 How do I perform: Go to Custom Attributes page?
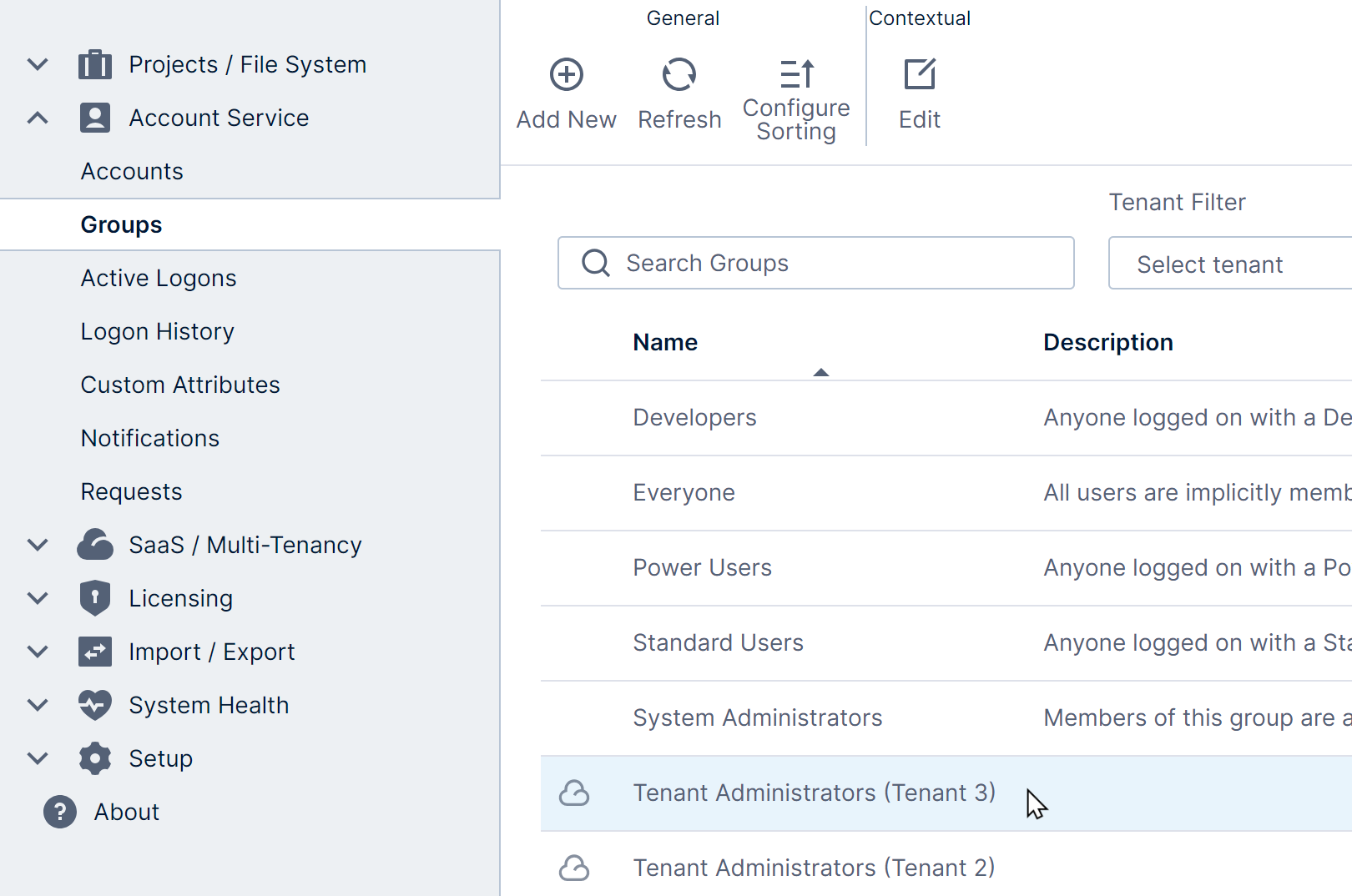click(180, 385)
